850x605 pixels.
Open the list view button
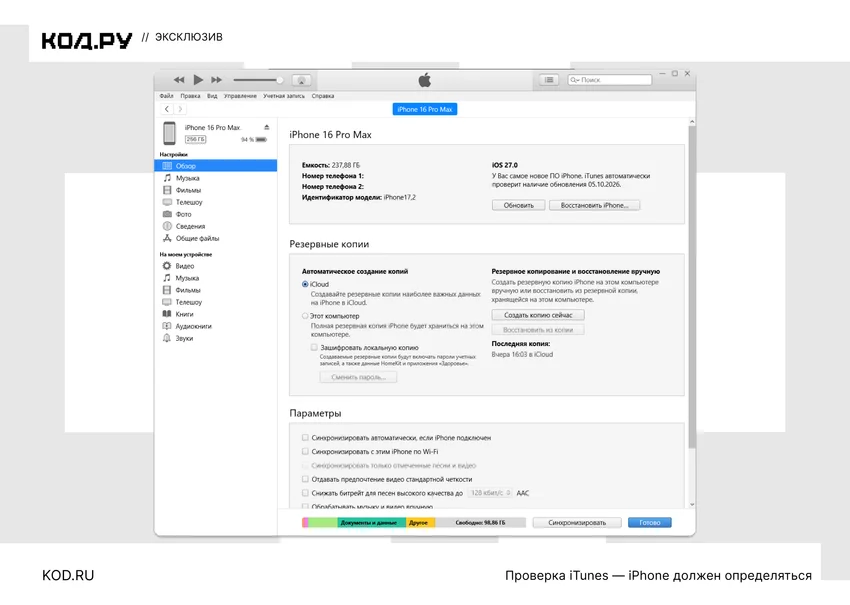coord(549,80)
